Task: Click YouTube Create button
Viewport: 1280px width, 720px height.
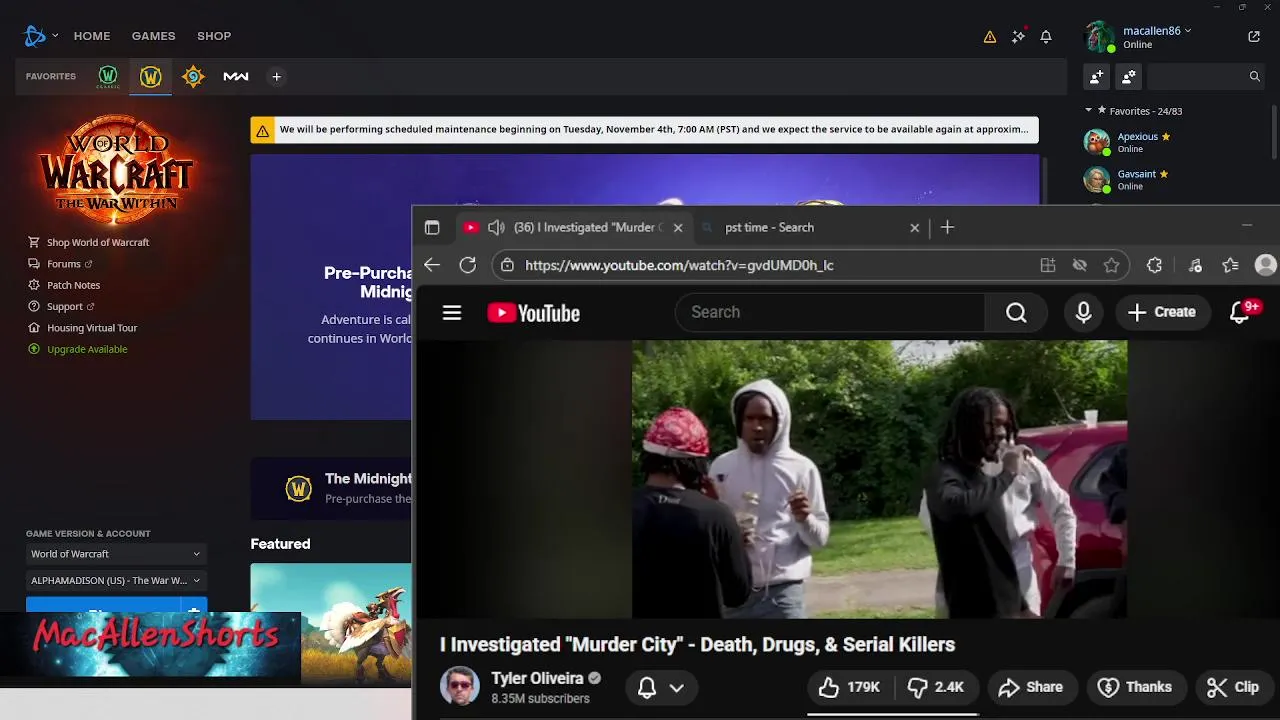Action: point(1161,313)
